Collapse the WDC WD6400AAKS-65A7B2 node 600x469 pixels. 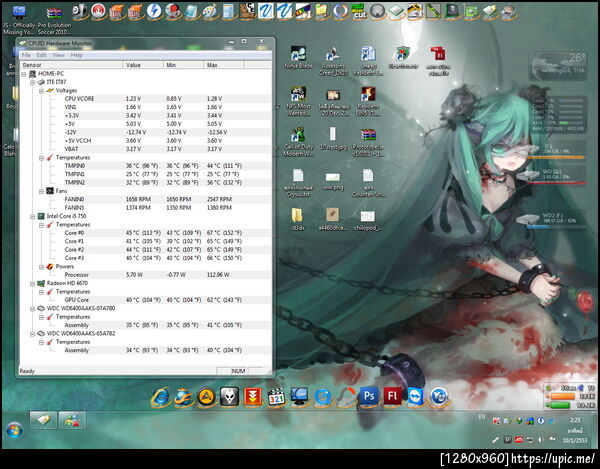(x=33, y=334)
